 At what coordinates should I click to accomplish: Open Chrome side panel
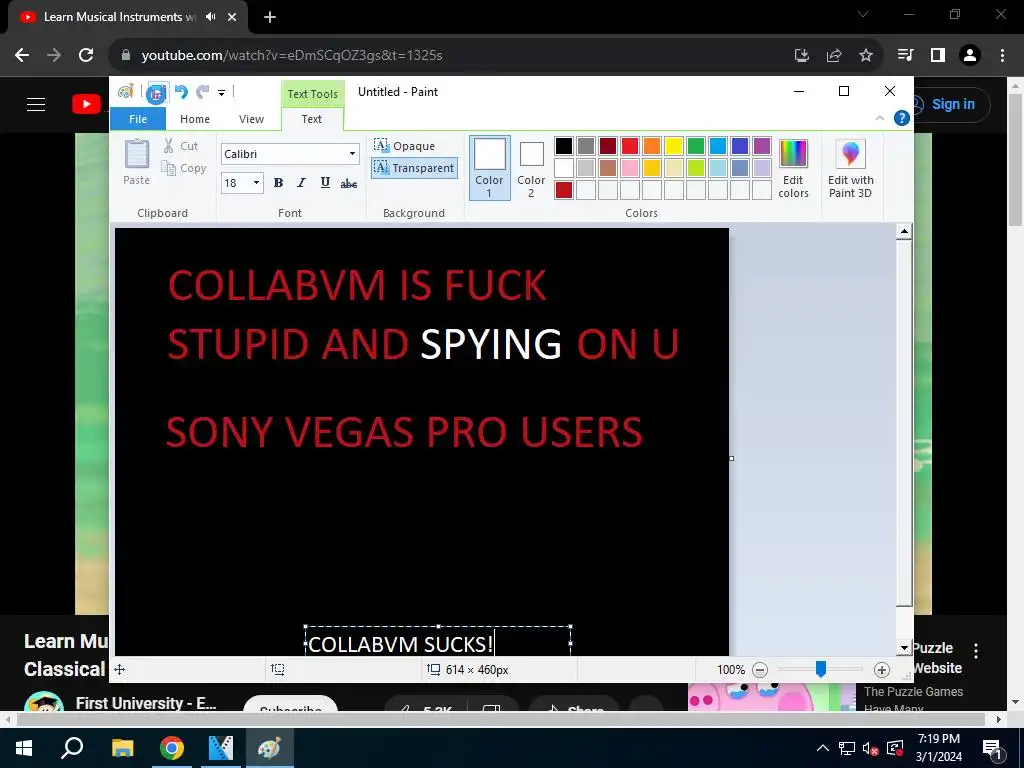click(x=938, y=56)
